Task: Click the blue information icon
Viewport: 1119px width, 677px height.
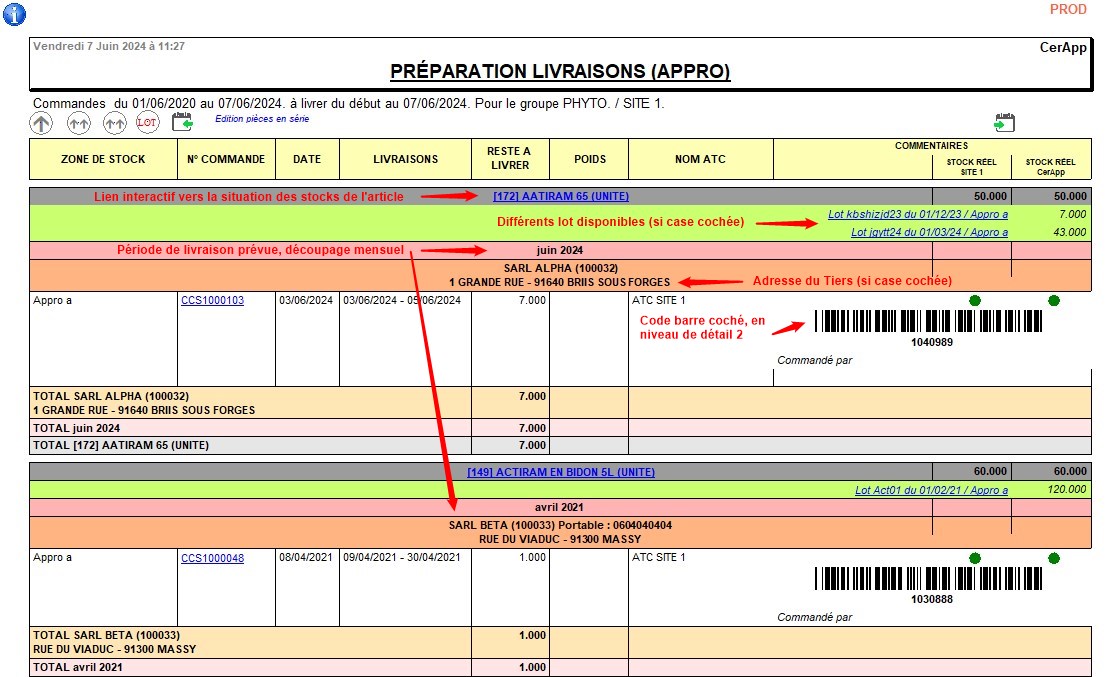Action: [x=15, y=14]
